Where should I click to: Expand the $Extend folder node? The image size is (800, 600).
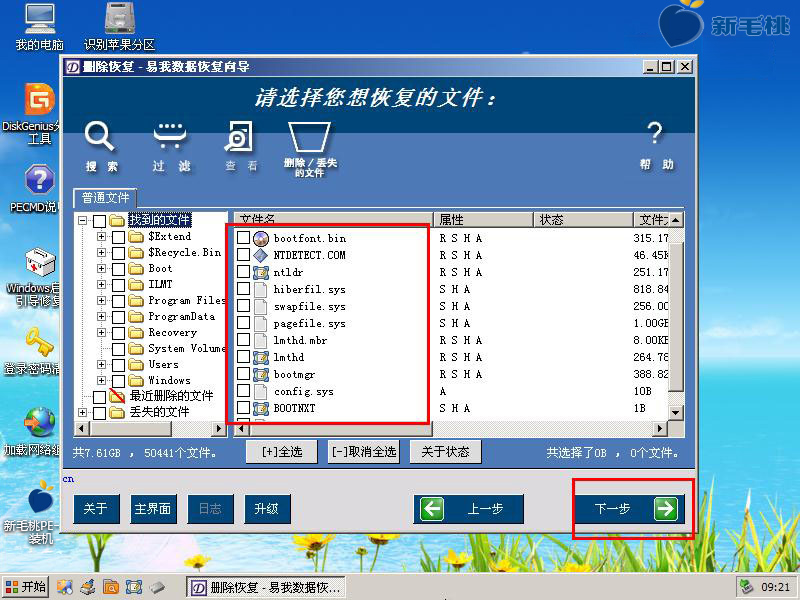coord(102,236)
